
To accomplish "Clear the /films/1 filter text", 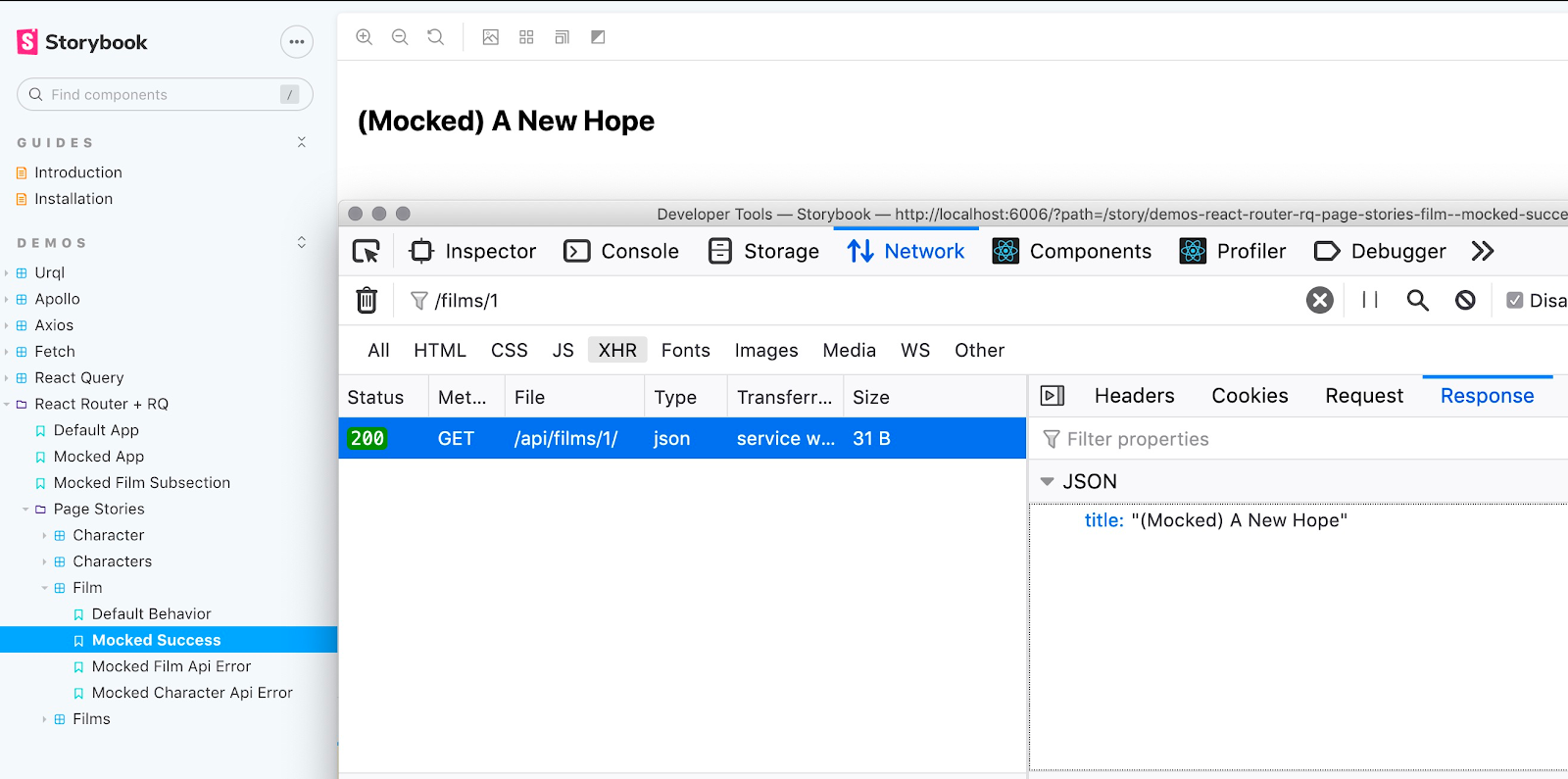I will 1320,300.
